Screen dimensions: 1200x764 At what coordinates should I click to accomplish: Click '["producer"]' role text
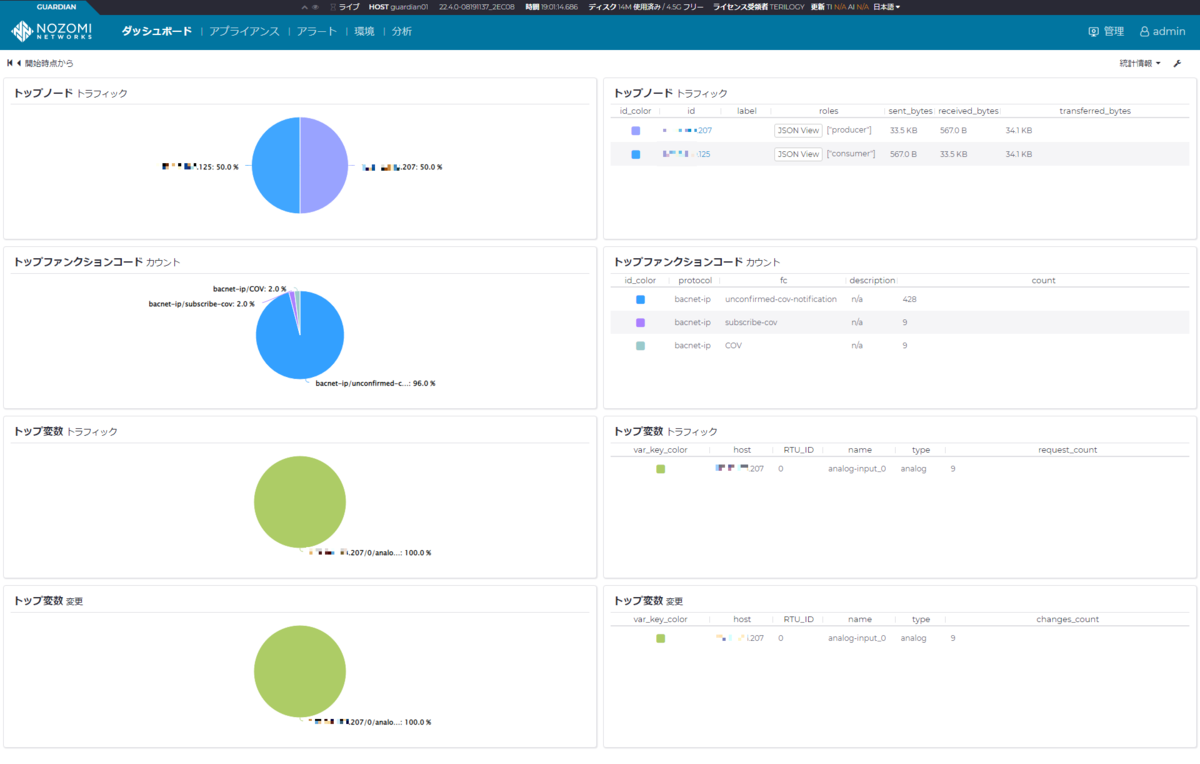point(849,130)
